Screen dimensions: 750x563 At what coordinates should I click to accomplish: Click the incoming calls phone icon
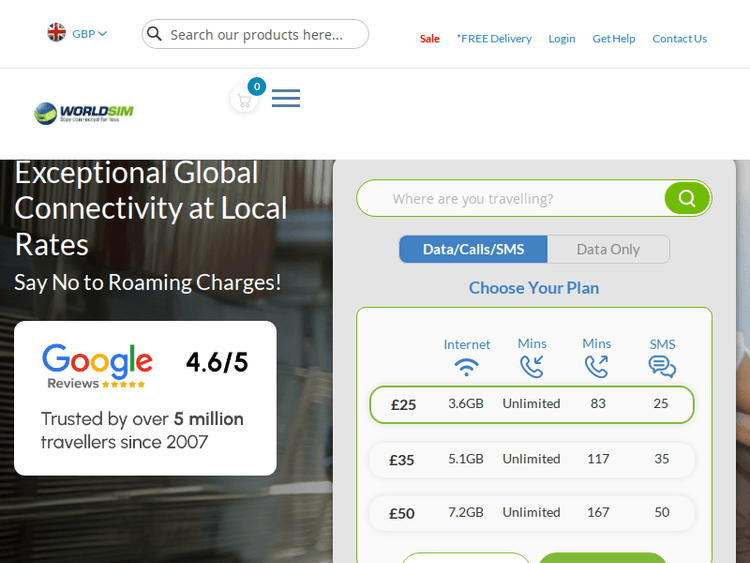pyautogui.click(x=532, y=367)
